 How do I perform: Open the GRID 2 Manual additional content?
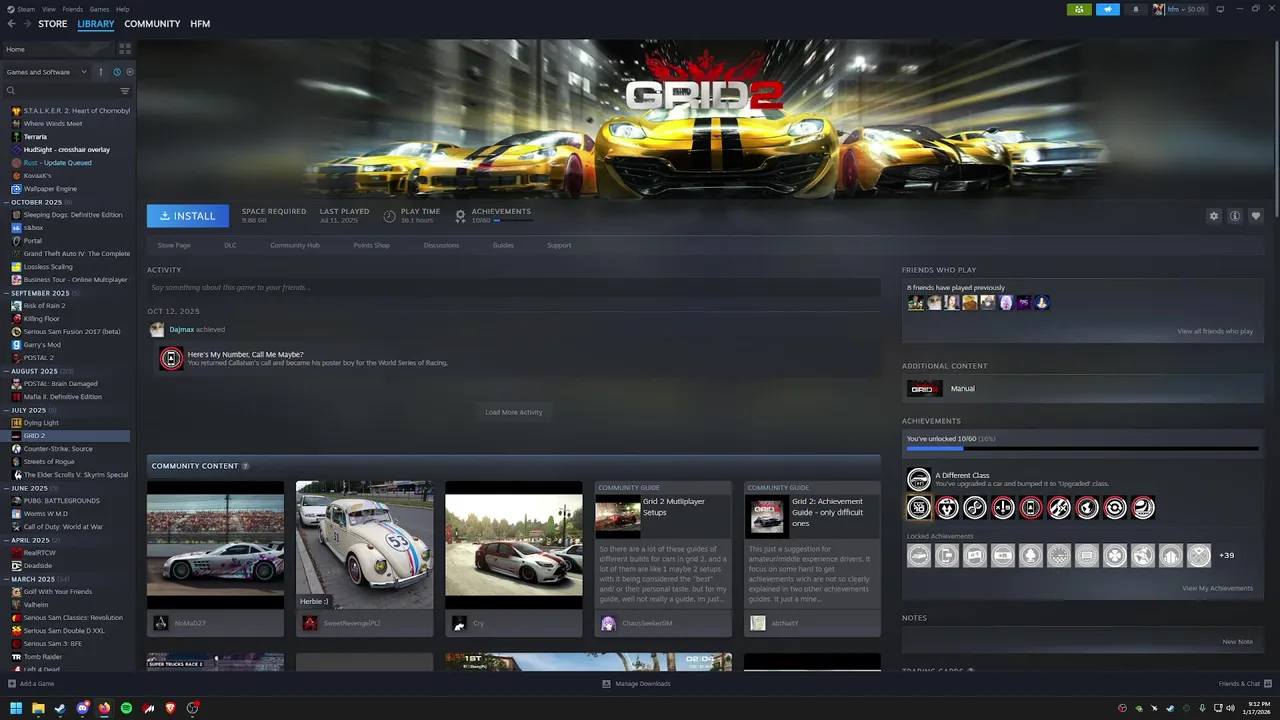pyautogui.click(x=1082, y=388)
